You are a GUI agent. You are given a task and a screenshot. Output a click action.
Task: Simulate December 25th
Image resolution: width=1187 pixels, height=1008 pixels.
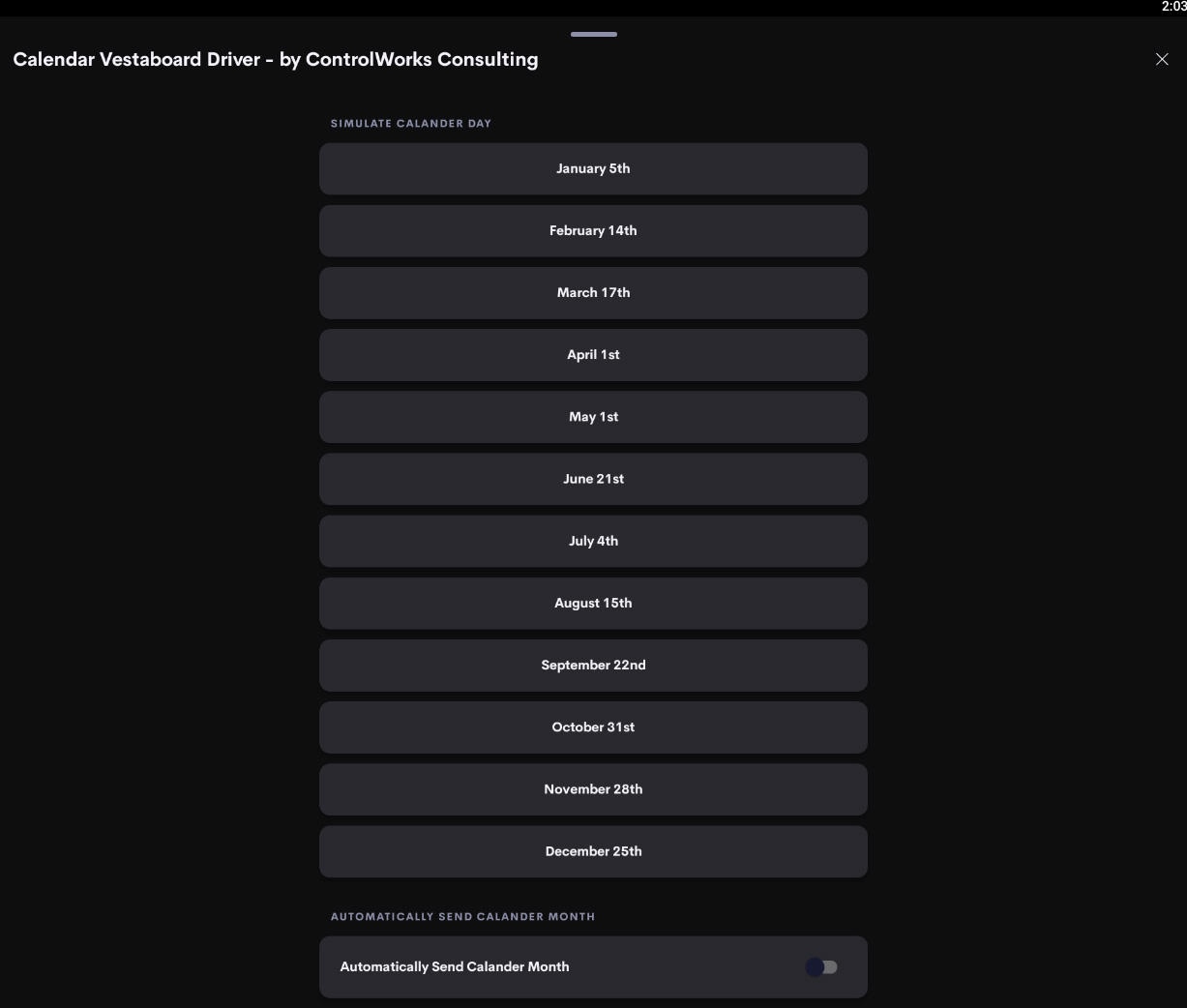point(593,851)
